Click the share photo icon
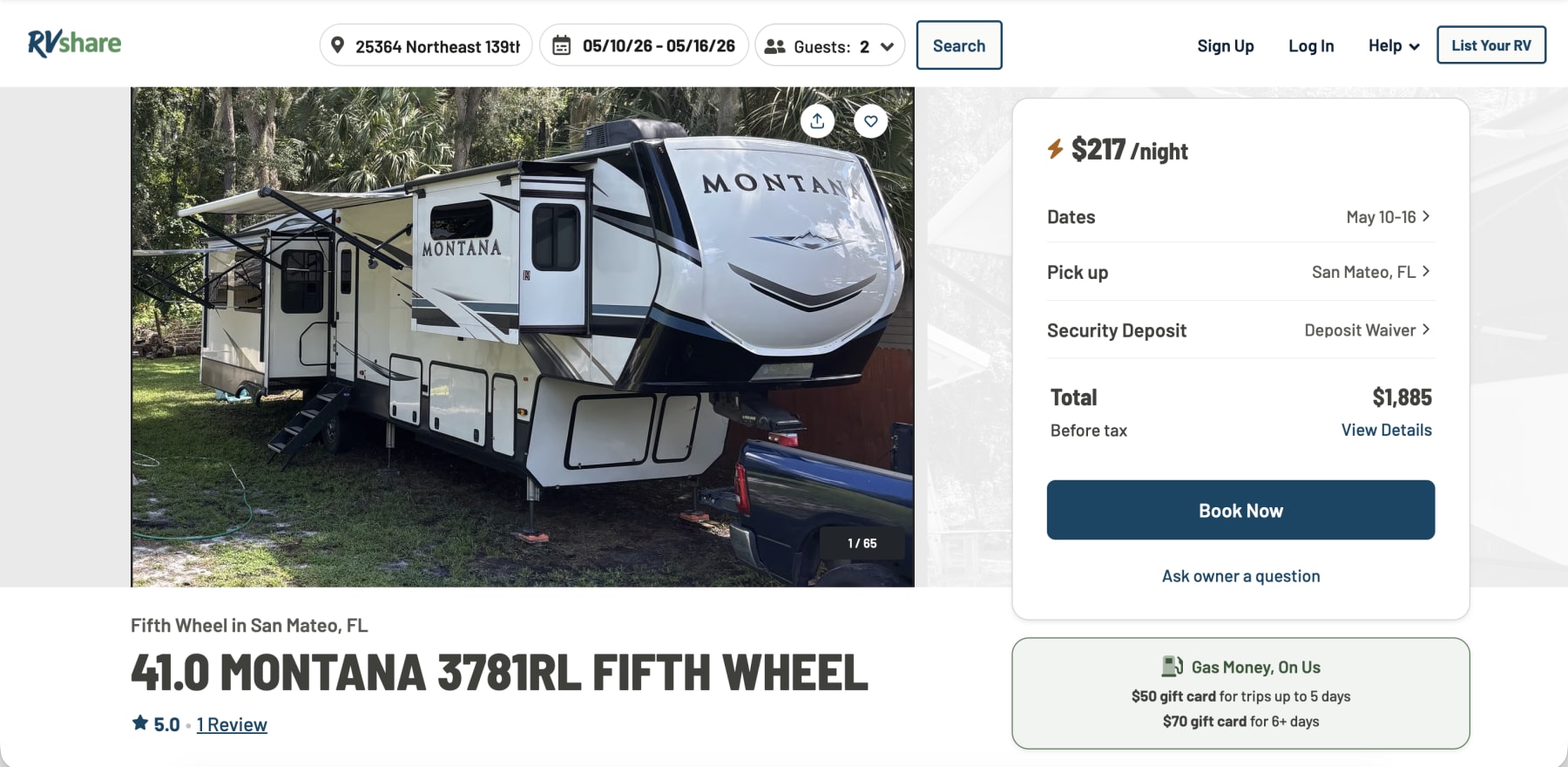This screenshot has height=767, width=1568. 817,121
